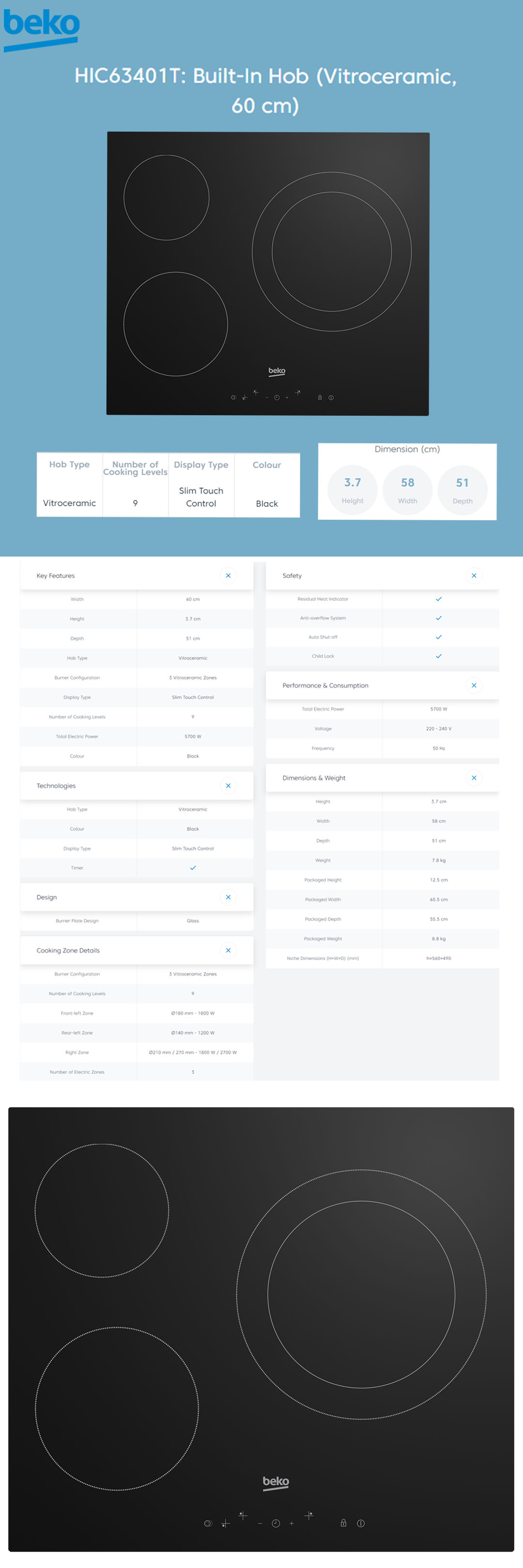523x1568 pixels.
Task: Click the timer clock icon on the large hob
Action: (x=276, y=1523)
